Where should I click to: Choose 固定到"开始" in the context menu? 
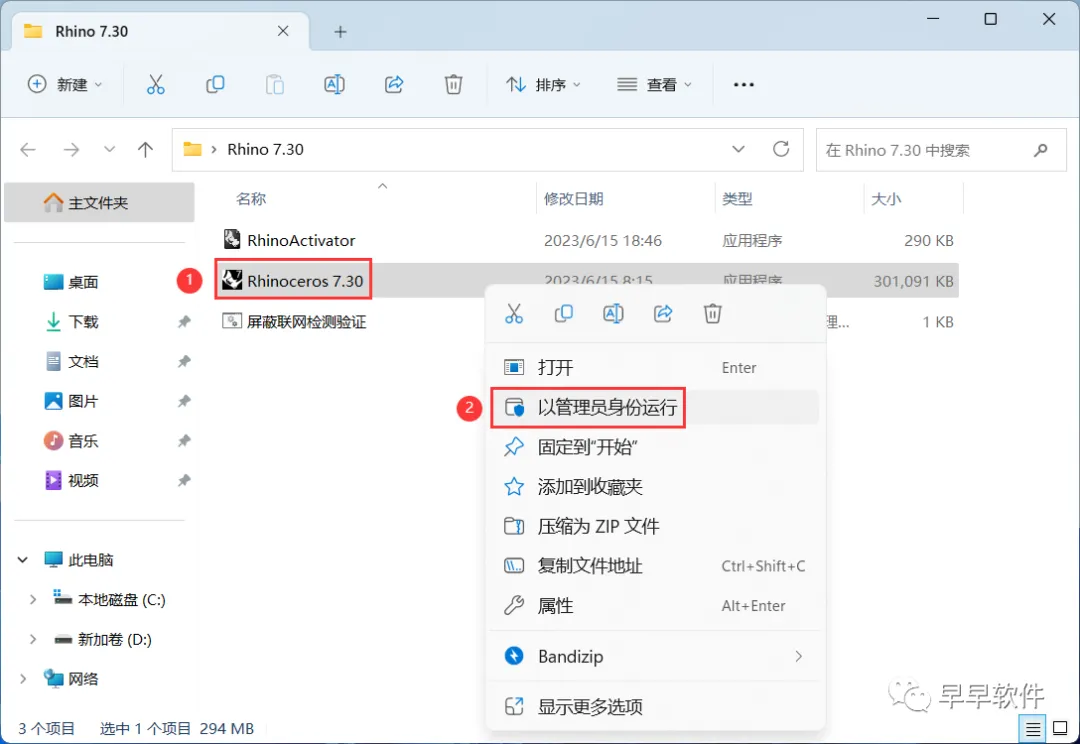(x=655, y=447)
